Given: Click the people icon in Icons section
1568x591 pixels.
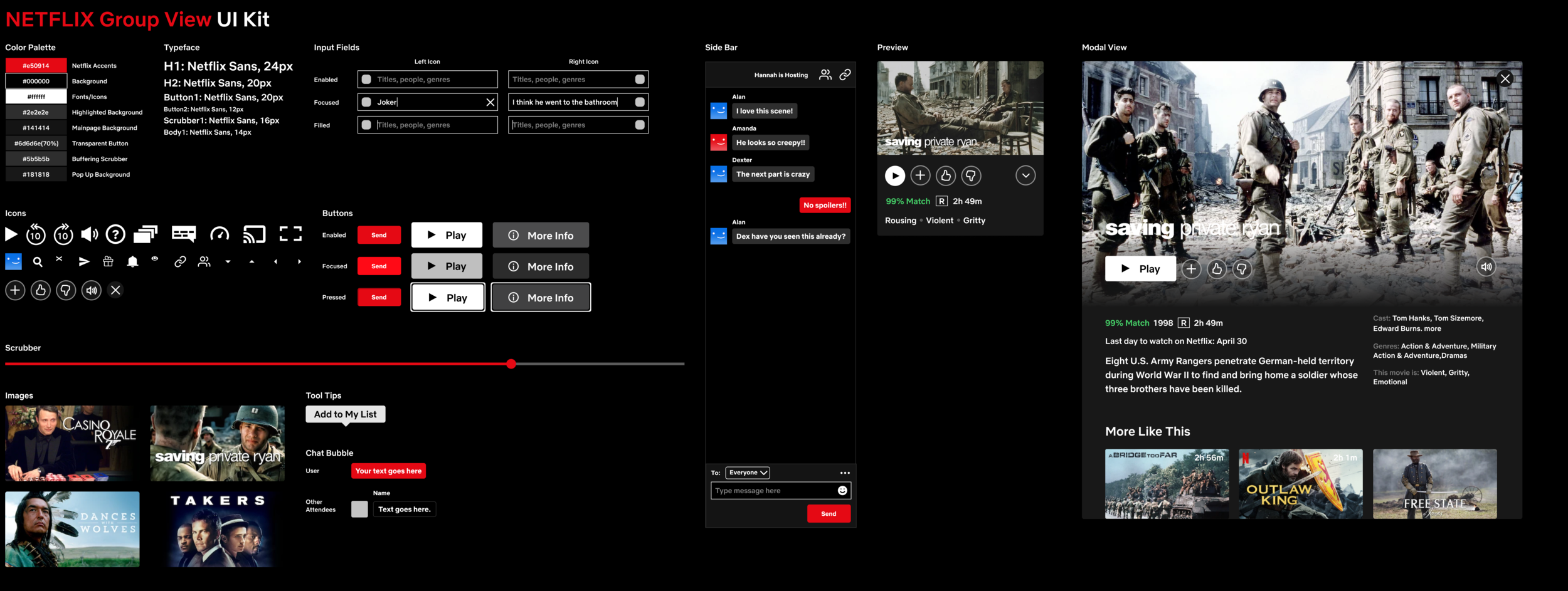Looking at the screenshot, I should [204, 261].
